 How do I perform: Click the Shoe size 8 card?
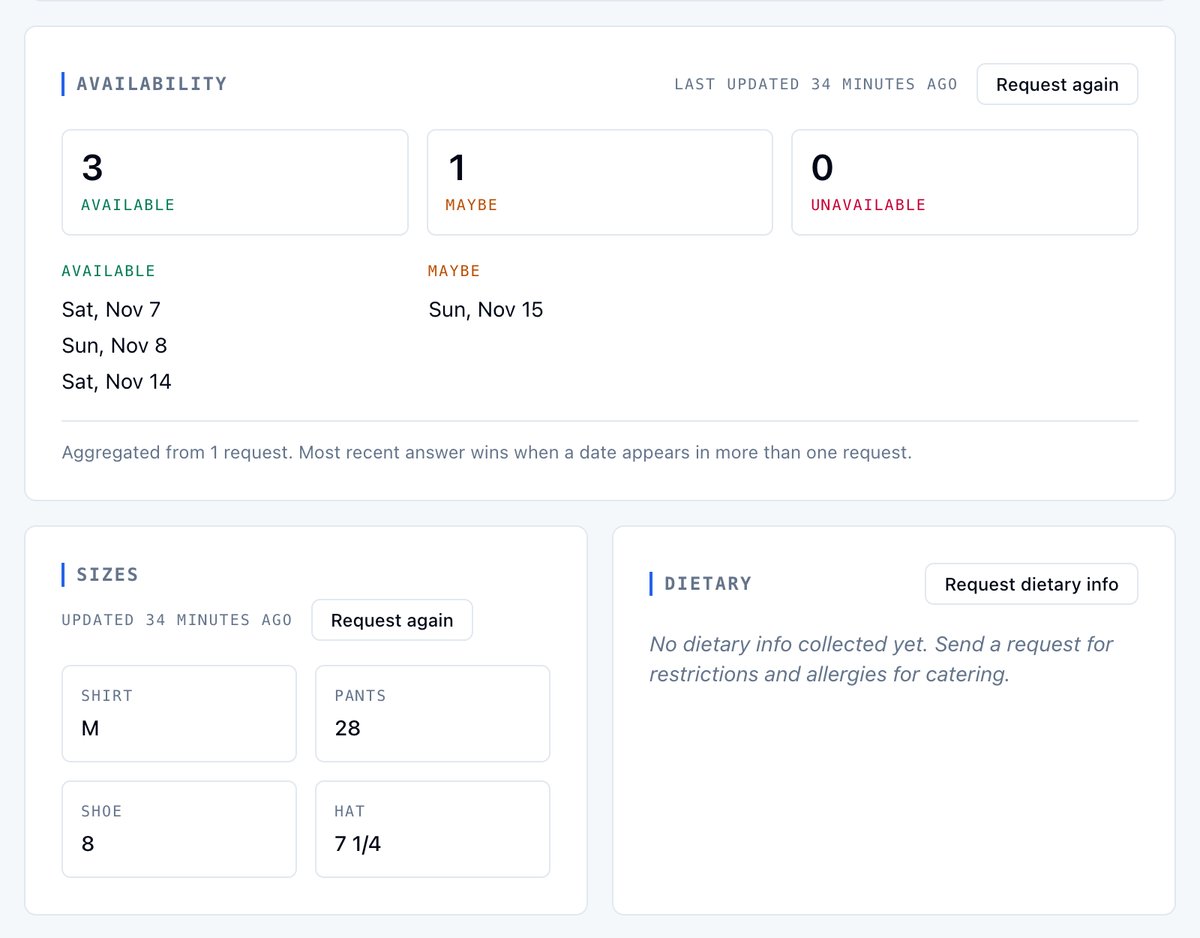pyautogui.click(x=179, y=829)
